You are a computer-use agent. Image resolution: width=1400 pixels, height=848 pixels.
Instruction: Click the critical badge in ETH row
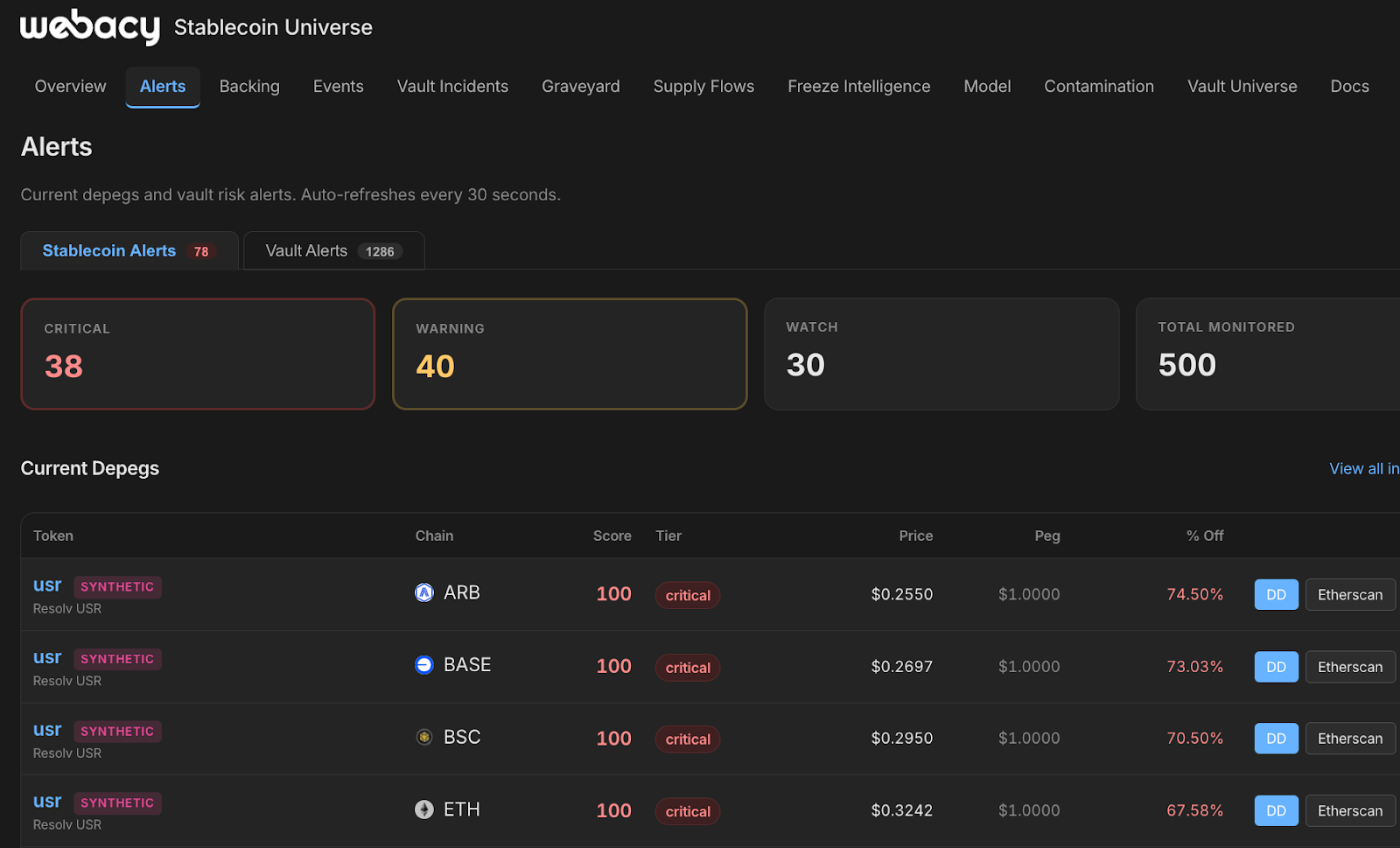[688, 811]
